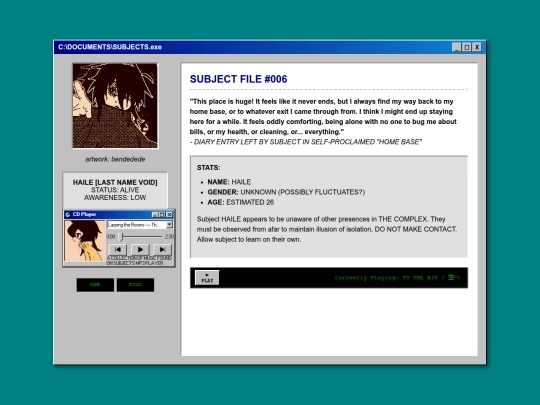Image resolution: width=540 pixels, height=405 pixels.
Task: Click the Currently Playing track text
Action: click(x=397, y=278)
